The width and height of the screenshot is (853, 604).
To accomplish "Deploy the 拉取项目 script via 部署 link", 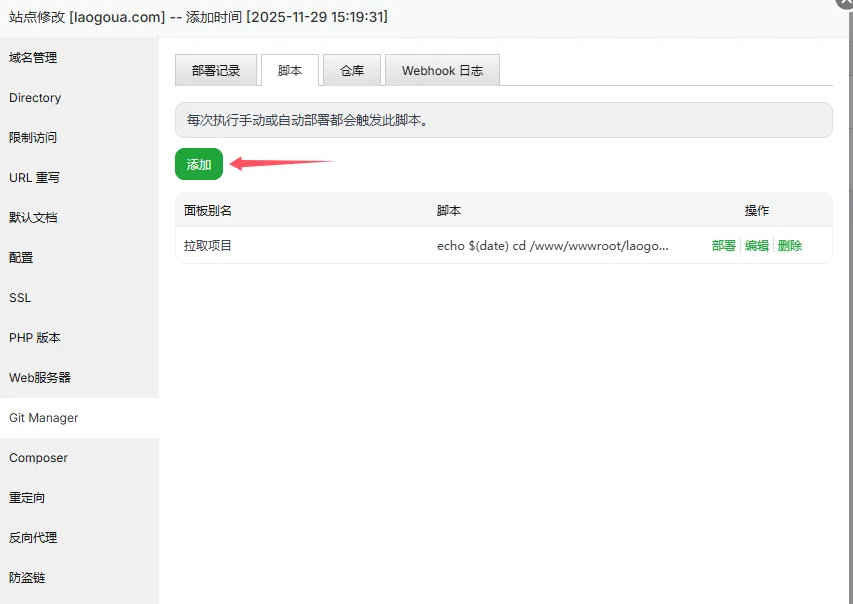I will [x=723, y=245].
